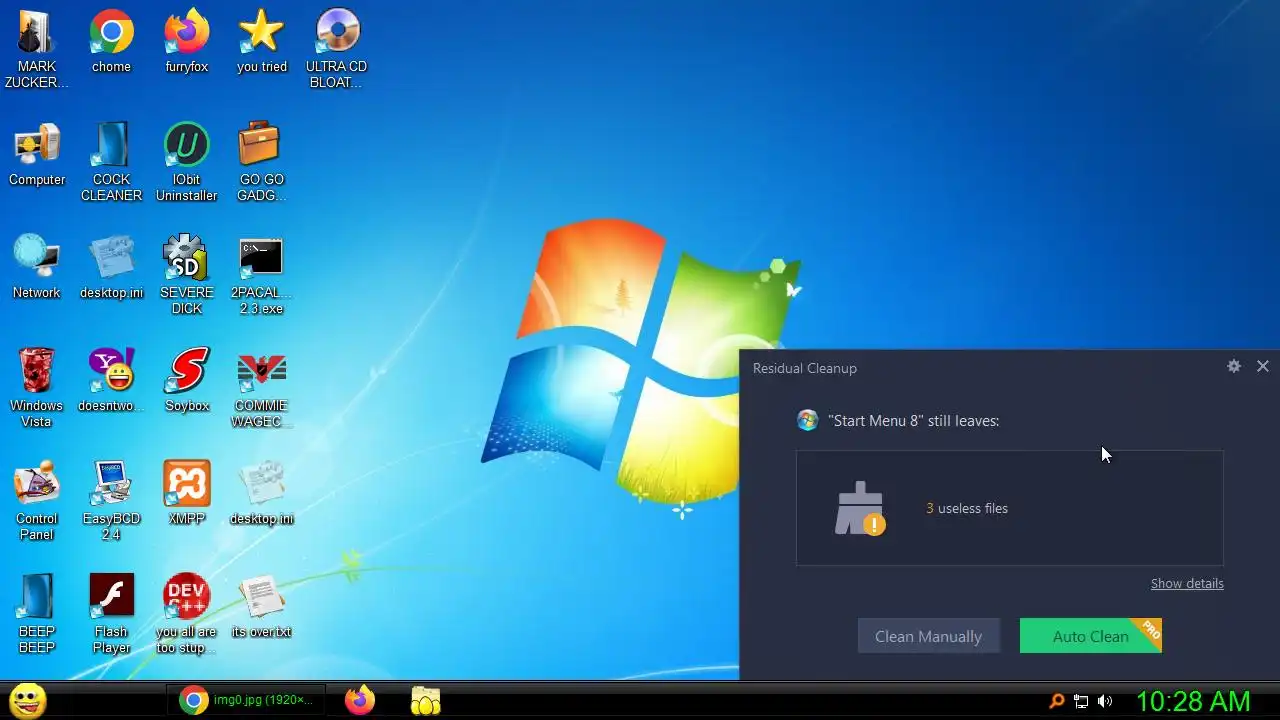Screen dimensions: 1280x720
Task: Click the BEEP BEEP desktop shortcut
Action: point(37,614)
